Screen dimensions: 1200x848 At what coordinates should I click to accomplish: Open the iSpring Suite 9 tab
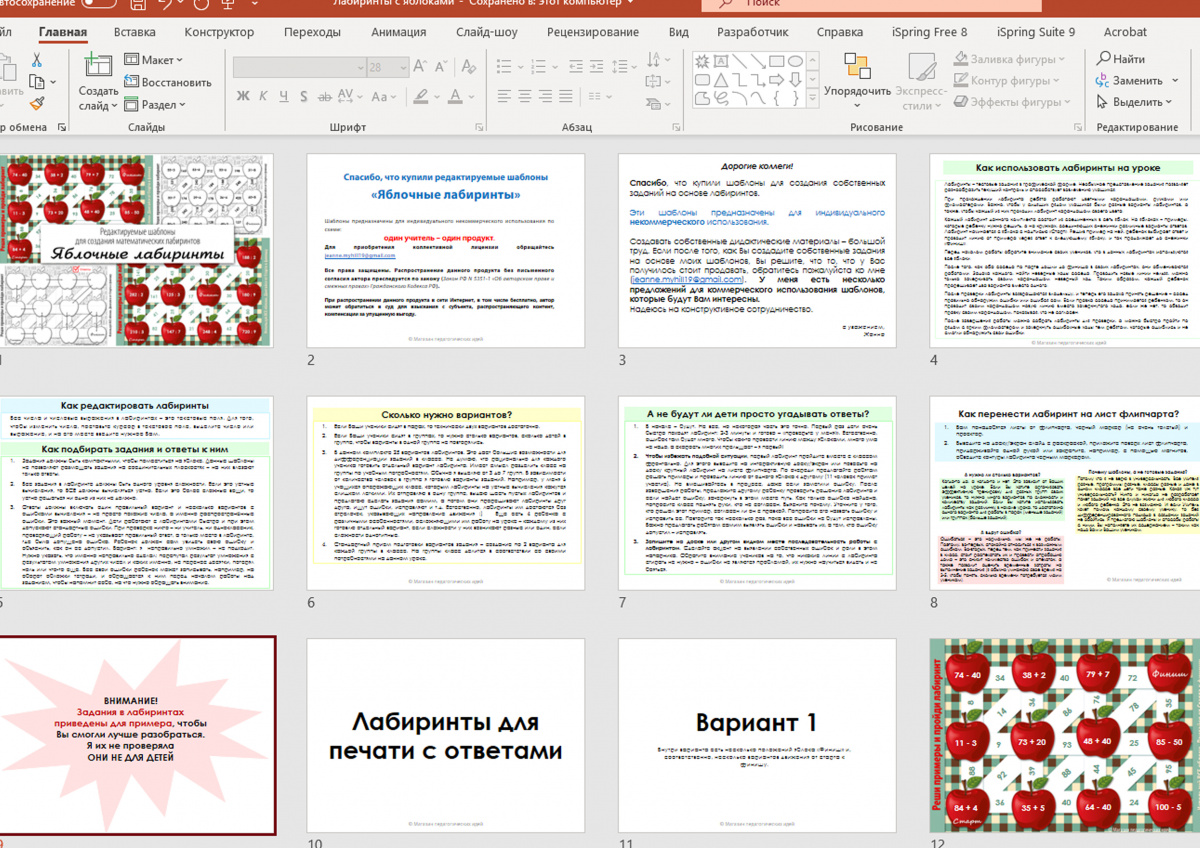click(1036, 32)
